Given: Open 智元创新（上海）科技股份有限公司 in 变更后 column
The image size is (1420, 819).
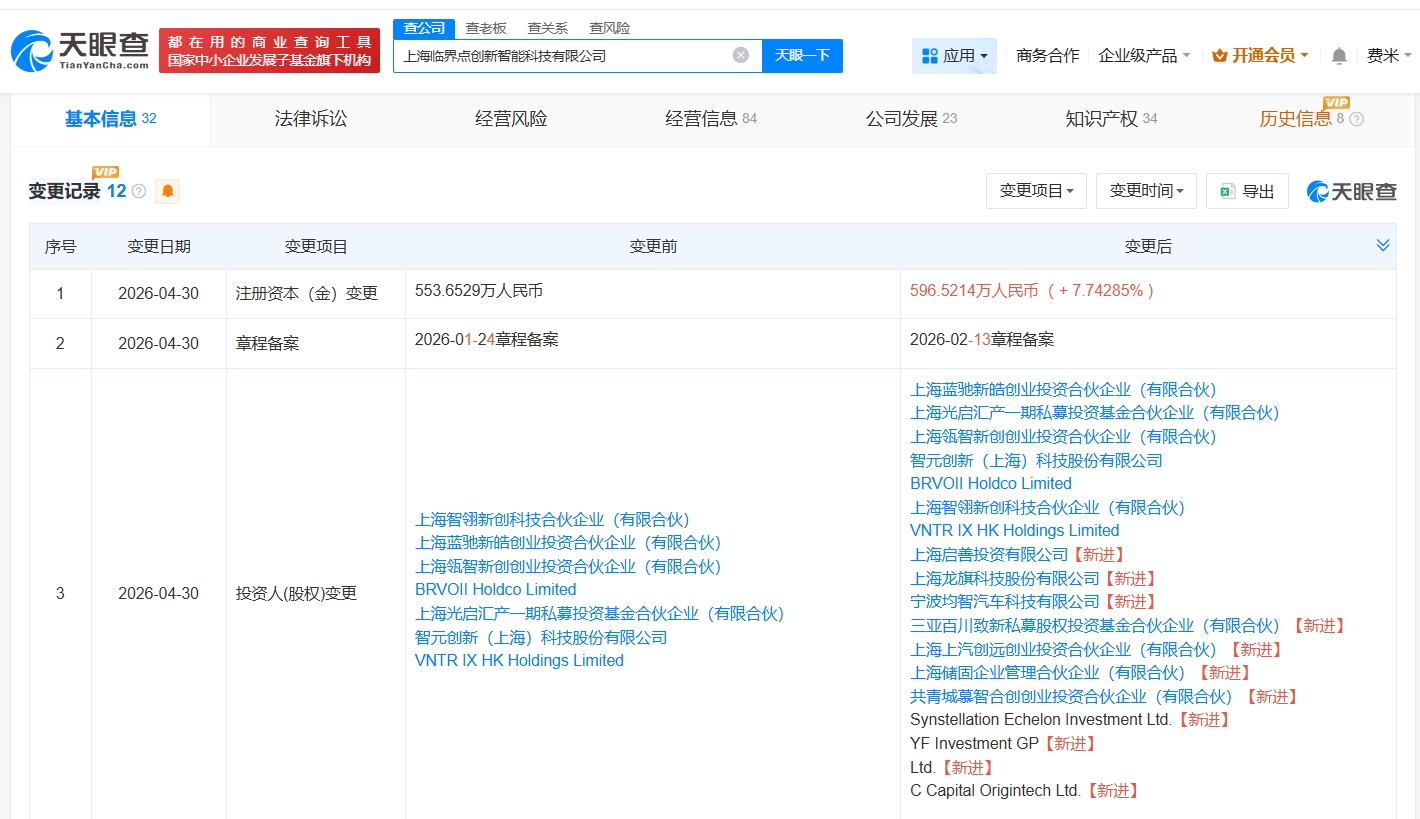Looking at the screenshot, I should click(x=1036, y=460).
